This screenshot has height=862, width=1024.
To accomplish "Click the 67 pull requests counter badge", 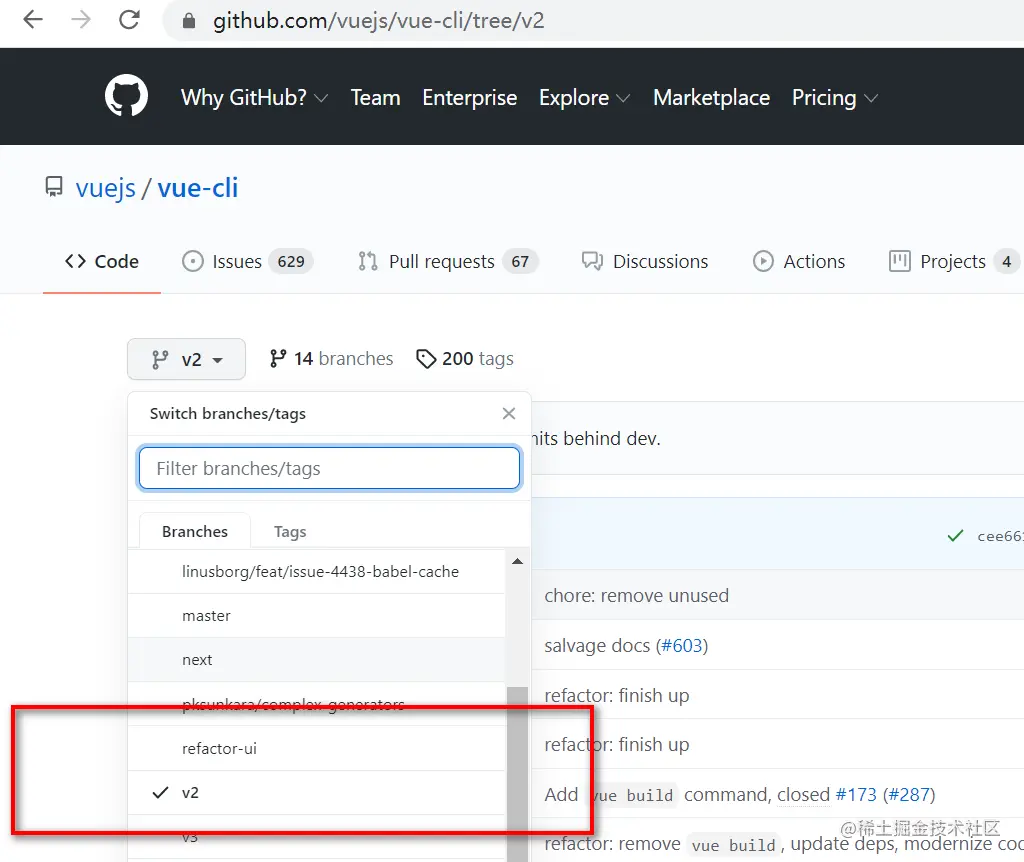I will pyautogui.click(x=520, y=261).
